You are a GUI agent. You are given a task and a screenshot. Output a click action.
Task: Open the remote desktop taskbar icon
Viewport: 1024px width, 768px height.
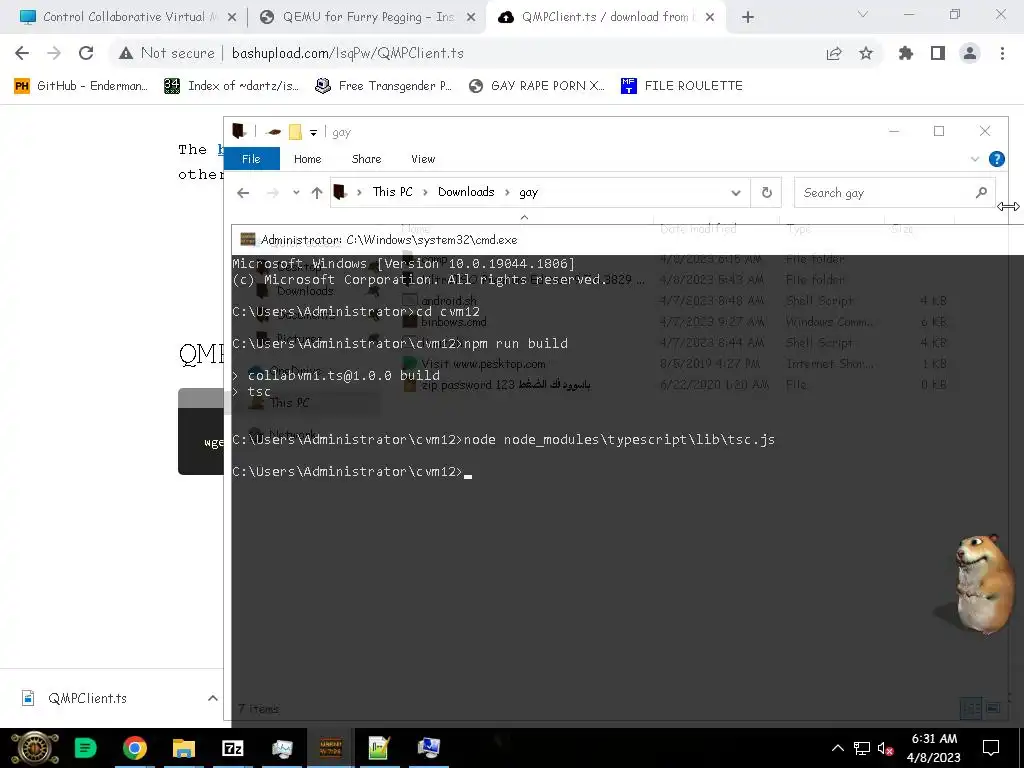(428, 748)
